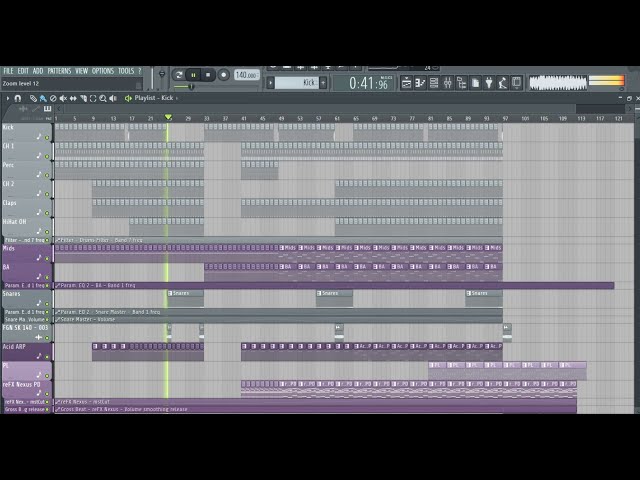
Task: Mute the Kick track via its green light
Action: [47, 138]
